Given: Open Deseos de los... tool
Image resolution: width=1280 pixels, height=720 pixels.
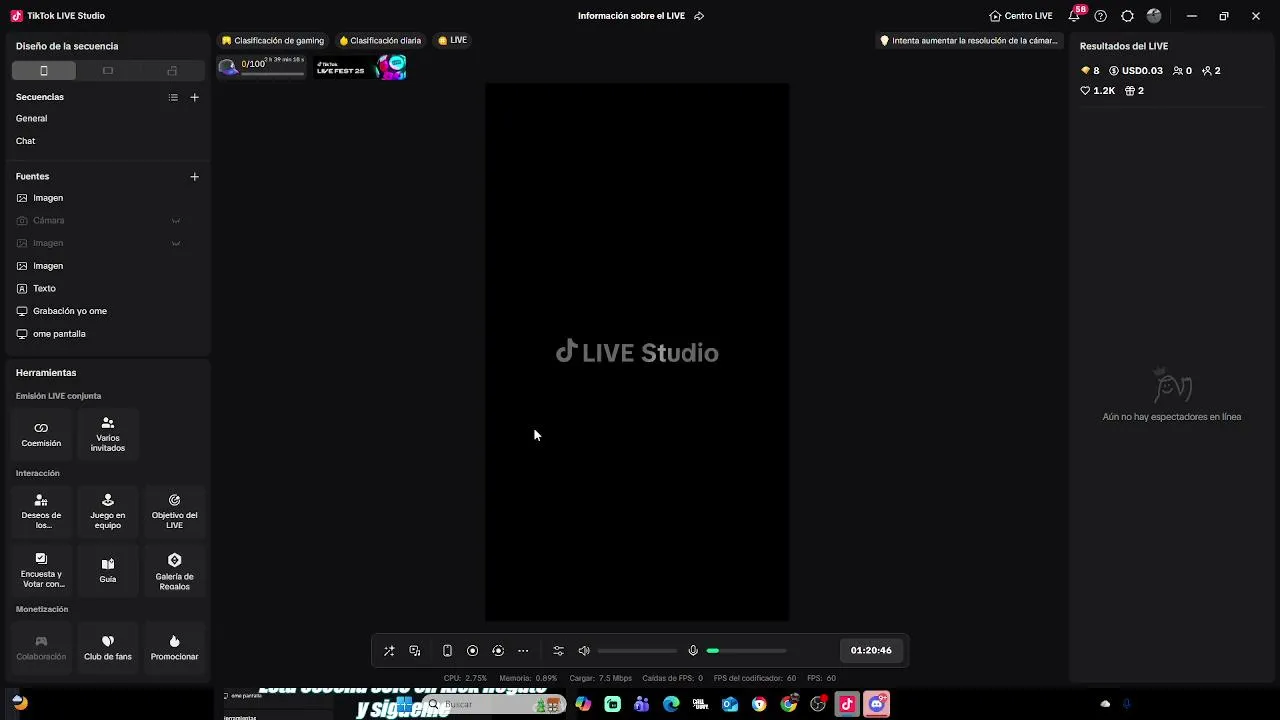Looking at the screenshot, I should tap(41, 511).
